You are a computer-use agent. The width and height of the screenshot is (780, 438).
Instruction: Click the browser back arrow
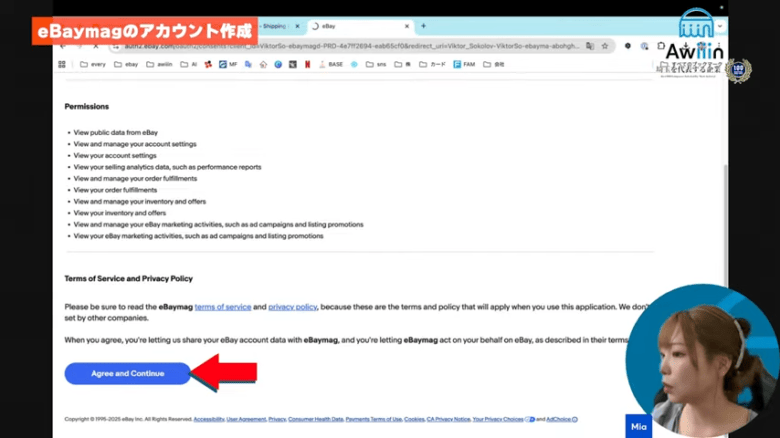66,45
